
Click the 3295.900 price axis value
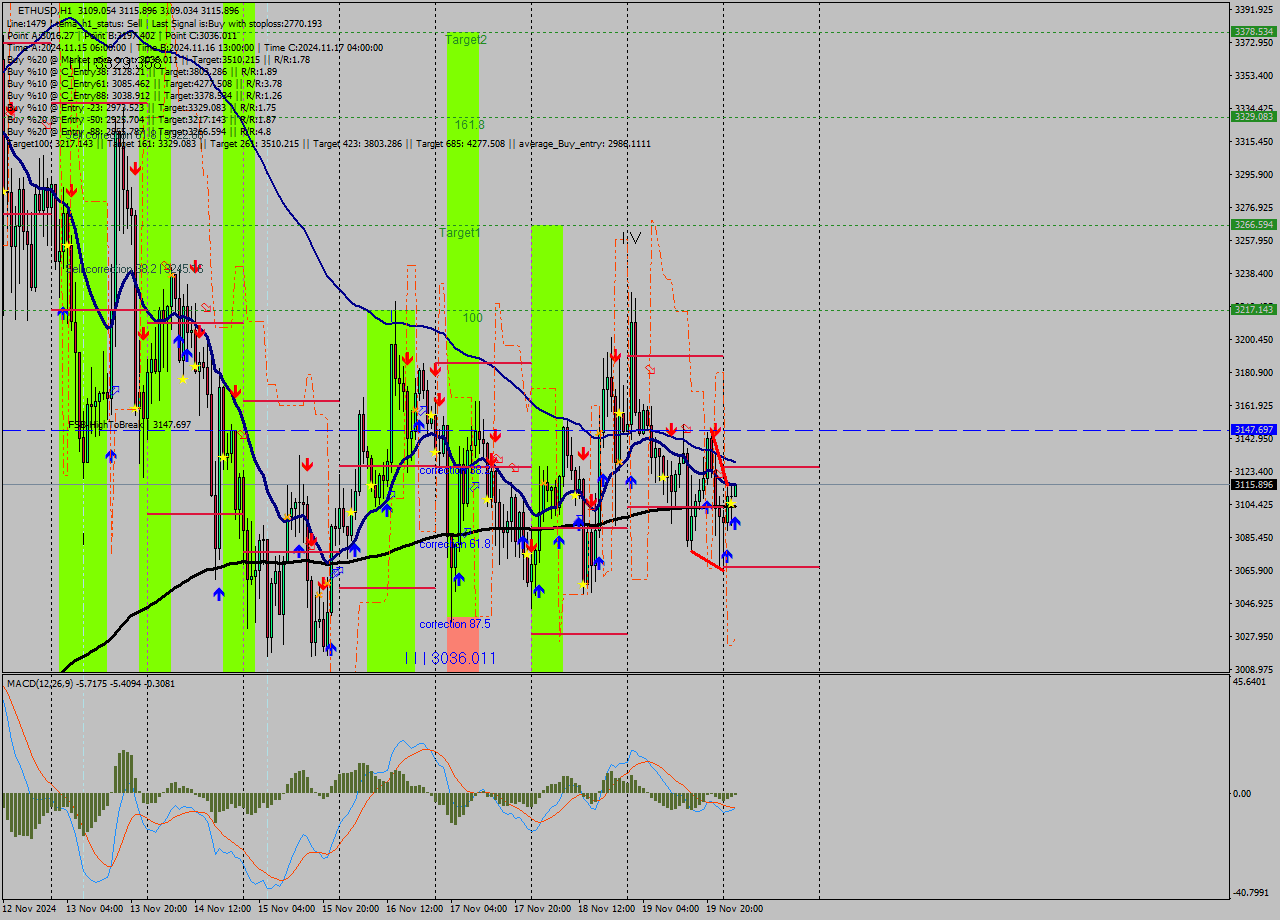[1254, 174]
